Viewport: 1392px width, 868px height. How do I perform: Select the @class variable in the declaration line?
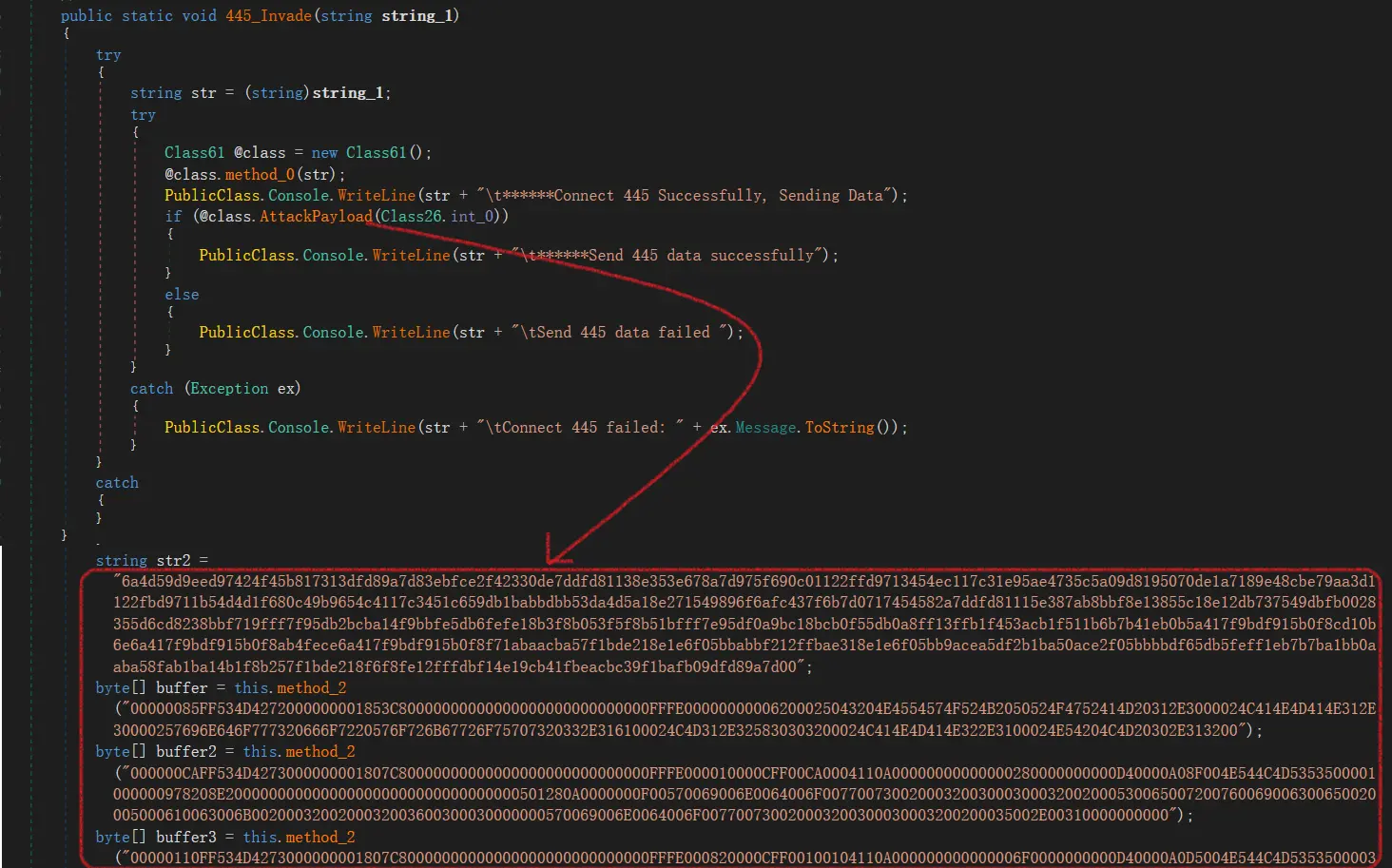[x=260, y=153]
